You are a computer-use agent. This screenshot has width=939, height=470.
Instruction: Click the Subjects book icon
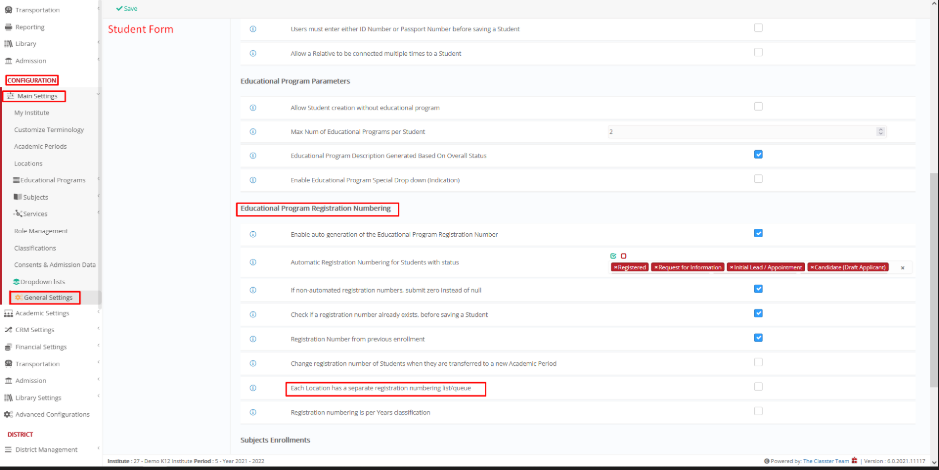pyautogui.click(x=18, y=197)
